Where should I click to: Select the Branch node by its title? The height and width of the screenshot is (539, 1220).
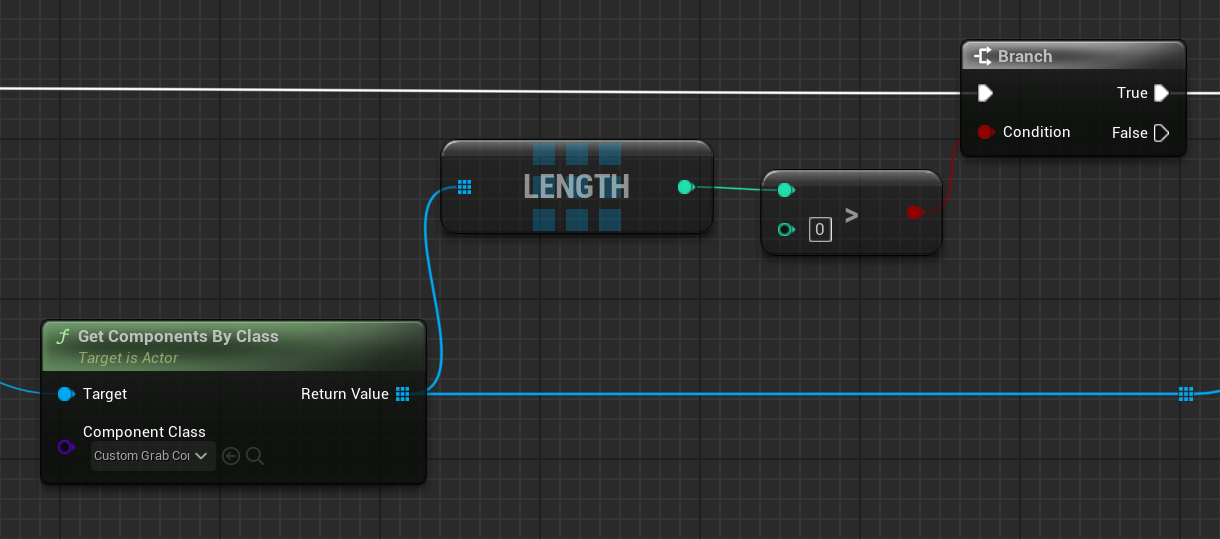coord(1025,56)
